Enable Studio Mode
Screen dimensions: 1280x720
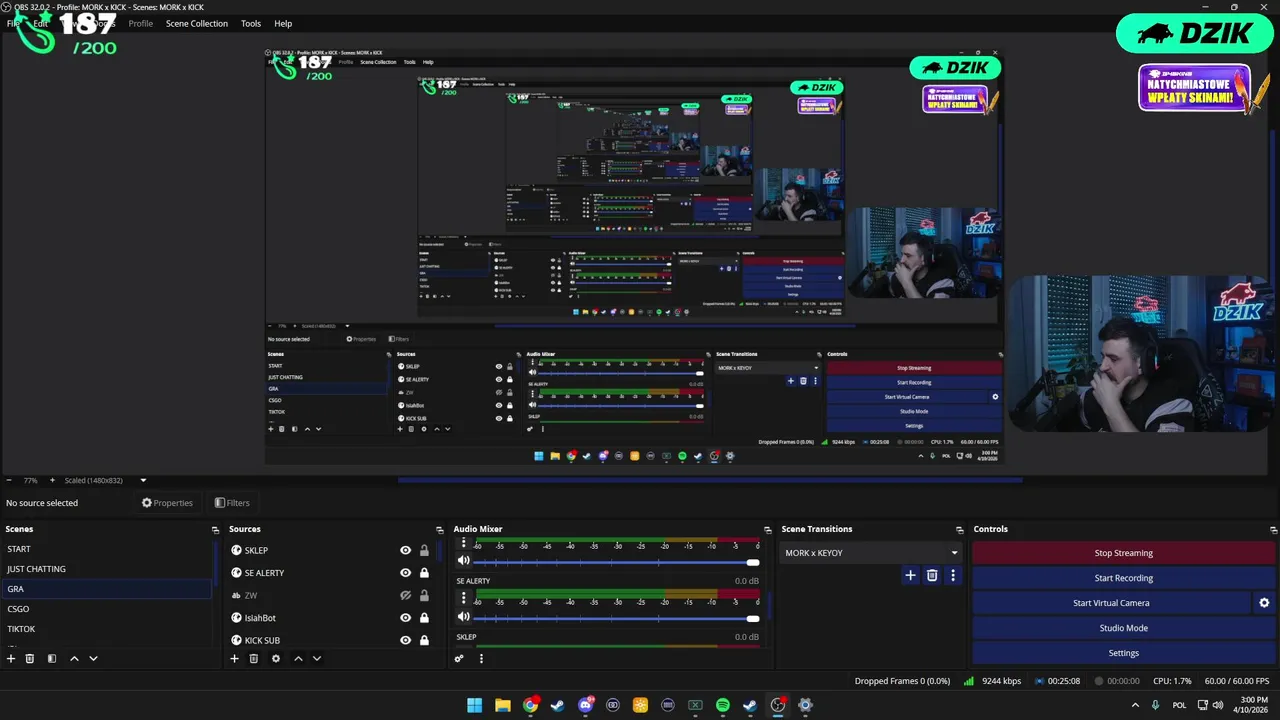click(x=1123, y=628)
